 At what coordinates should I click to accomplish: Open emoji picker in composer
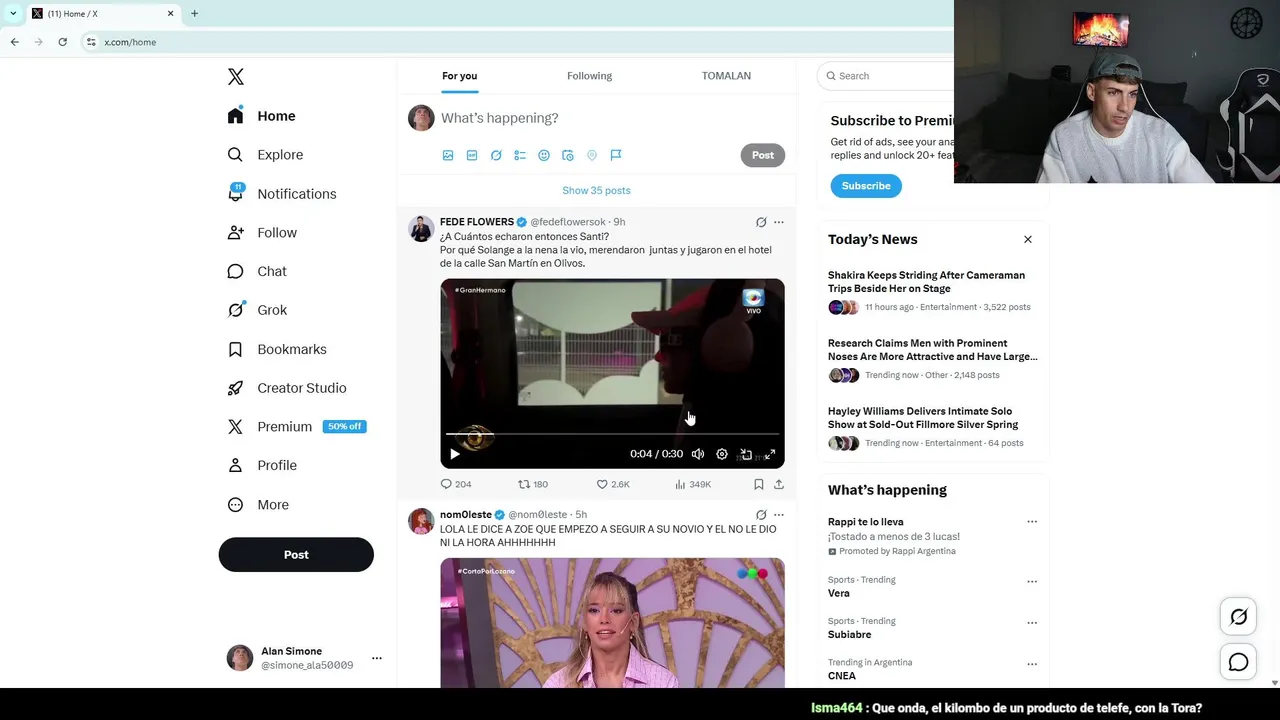544,155
